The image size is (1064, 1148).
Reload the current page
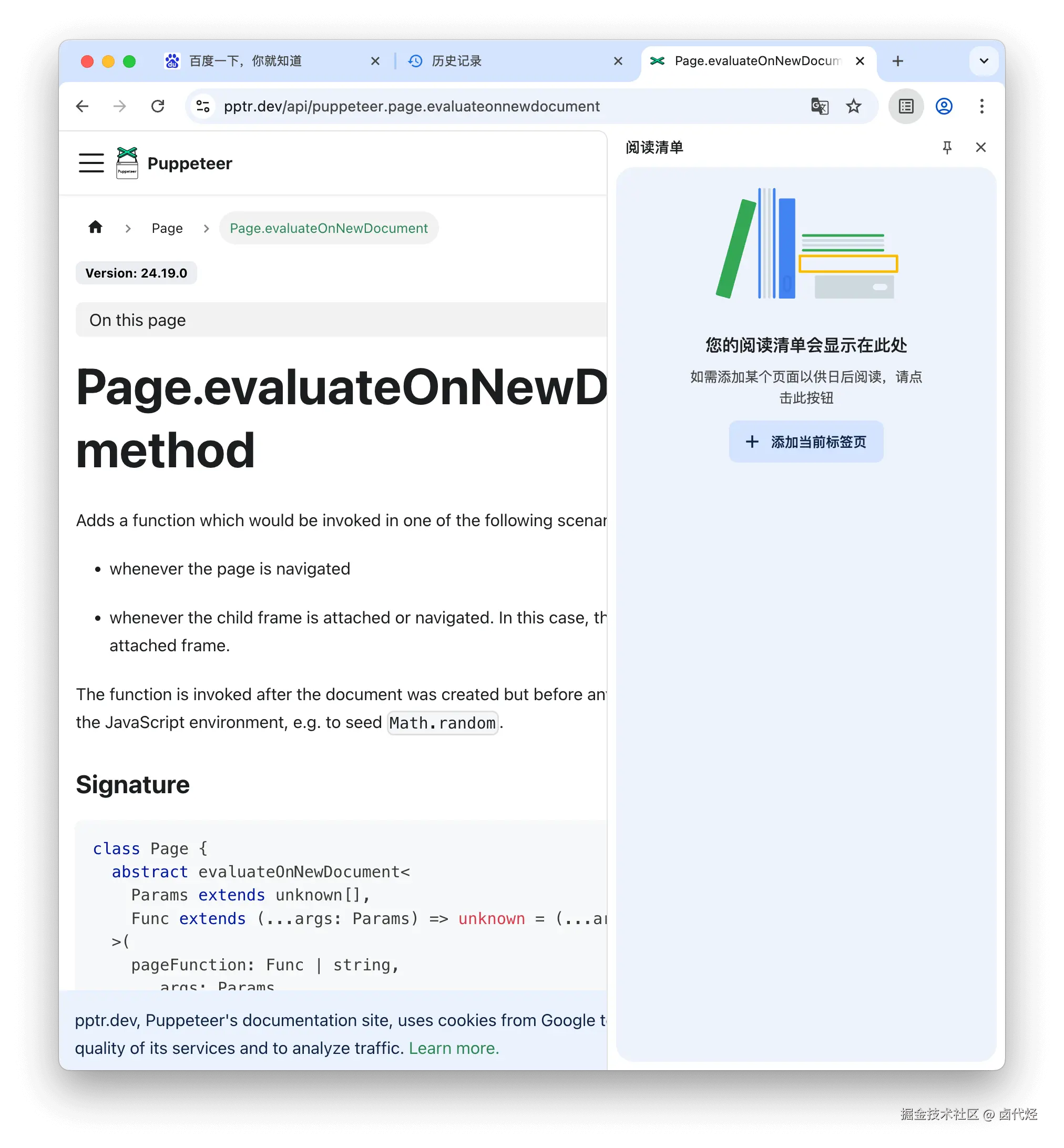pos(158,107)
